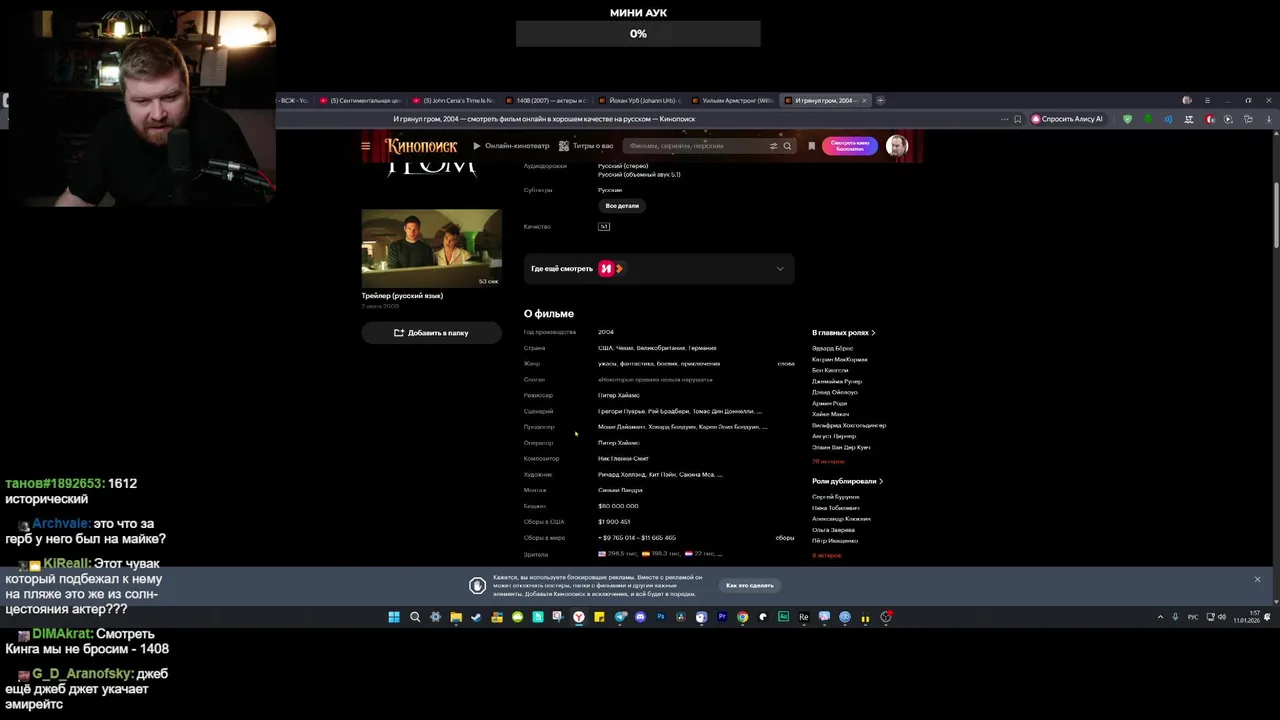
Task: Open the page options three-dot menu
Action: click(1004, 119)
